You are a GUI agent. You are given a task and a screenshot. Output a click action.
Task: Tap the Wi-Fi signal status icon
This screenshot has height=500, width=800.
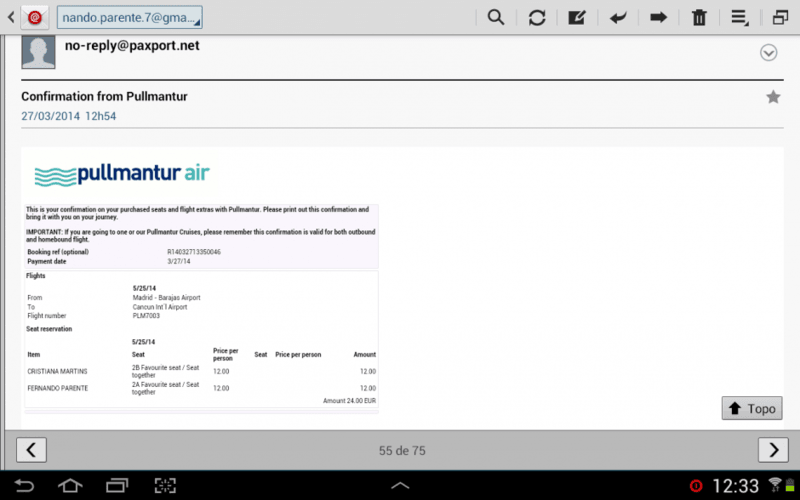point(774,485)
